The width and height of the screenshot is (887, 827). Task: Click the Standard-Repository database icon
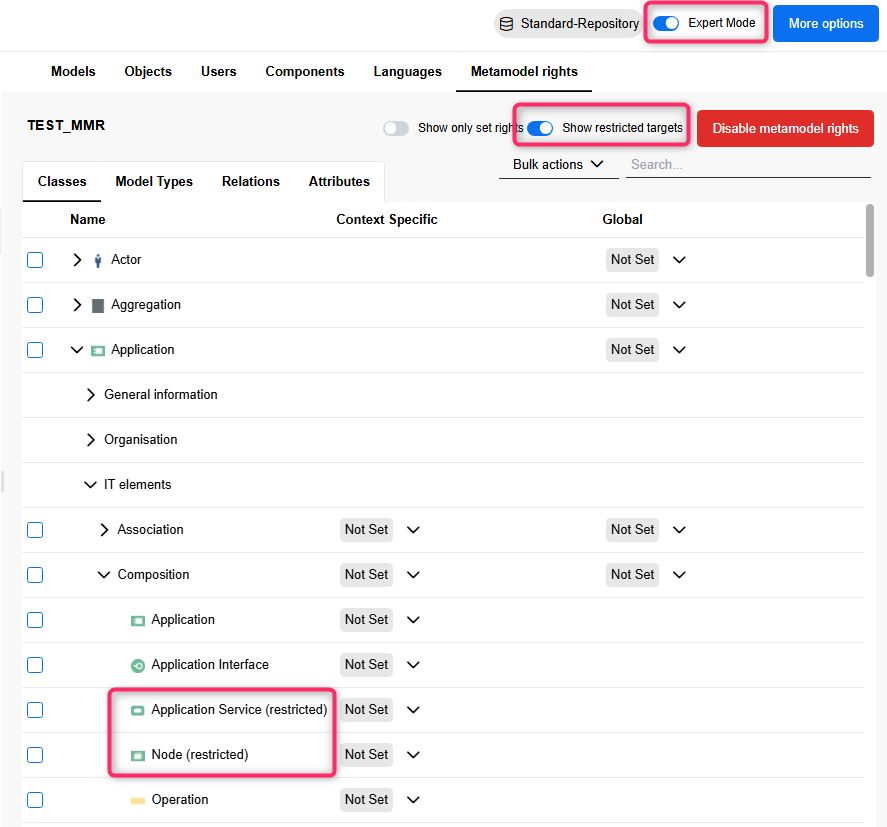pos(507,24)
